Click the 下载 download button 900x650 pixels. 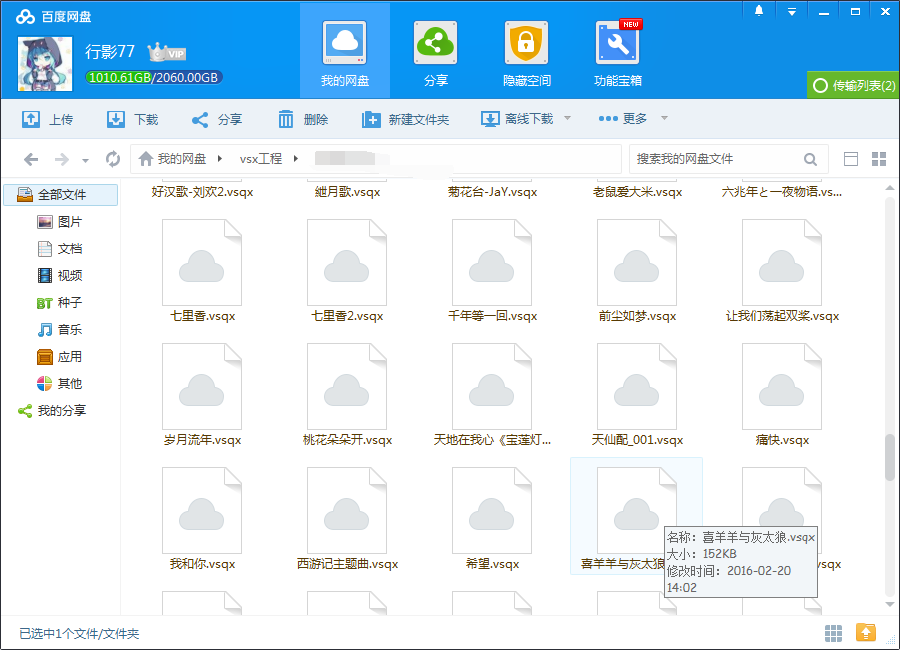pyautogui.click(x=133, y=119)
